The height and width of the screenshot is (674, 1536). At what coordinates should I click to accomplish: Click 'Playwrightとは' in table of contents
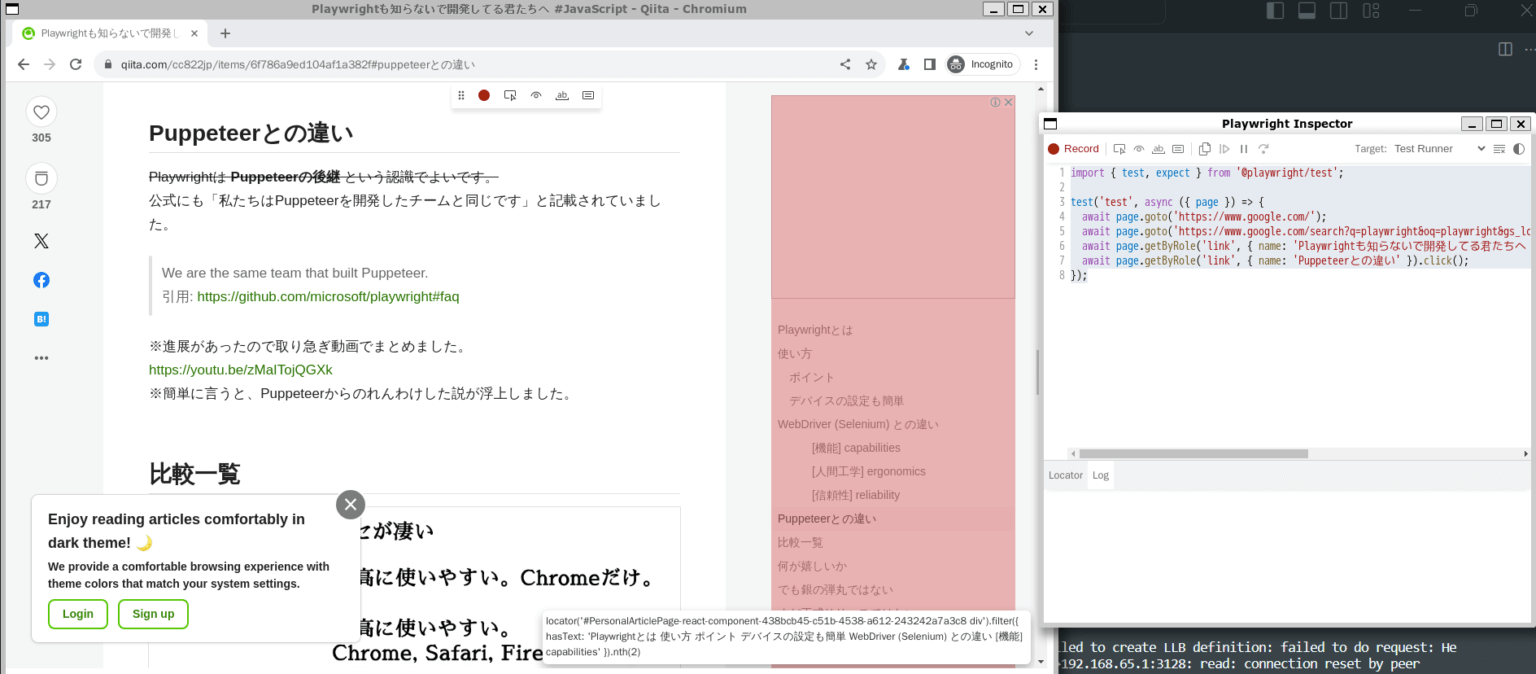click(x=815, y=330)
